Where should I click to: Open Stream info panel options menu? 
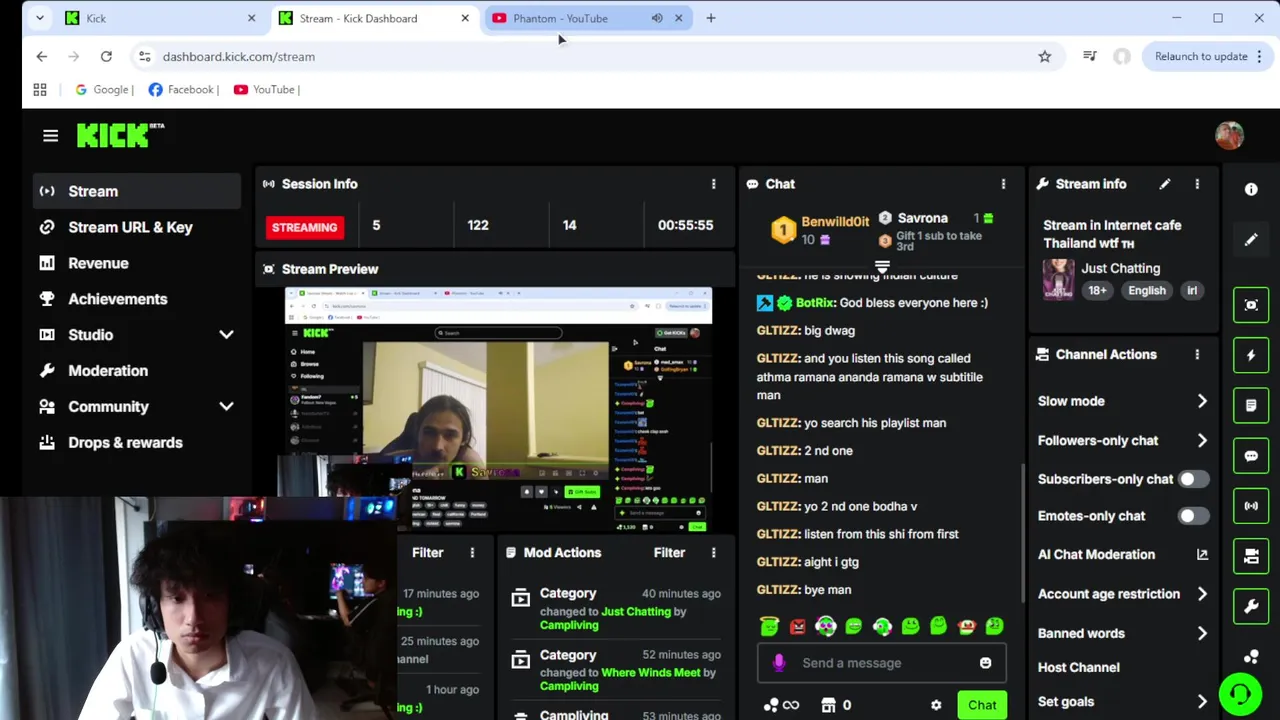coord(1197,184)
